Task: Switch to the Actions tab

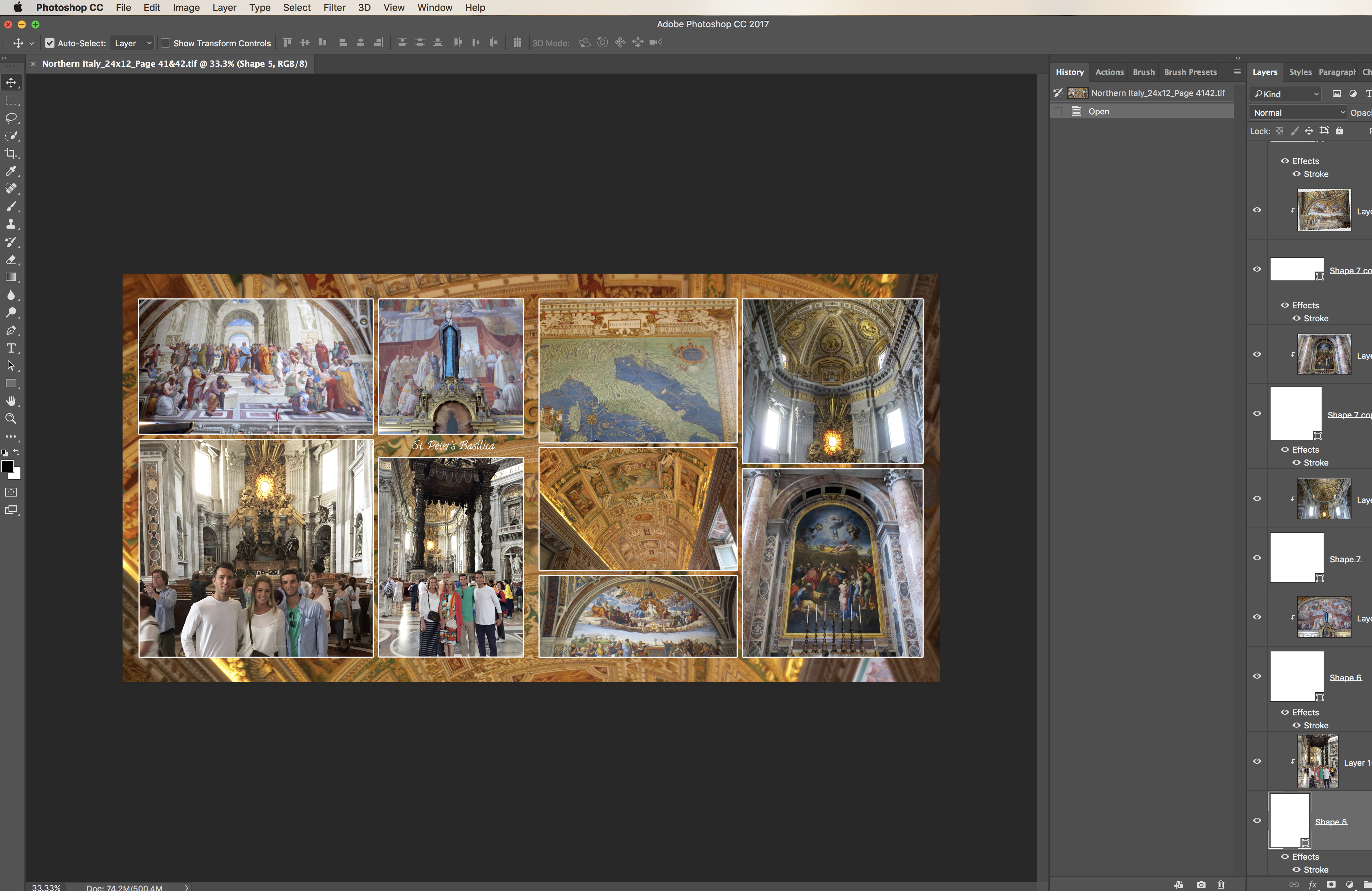Action: pos(1109,72)
